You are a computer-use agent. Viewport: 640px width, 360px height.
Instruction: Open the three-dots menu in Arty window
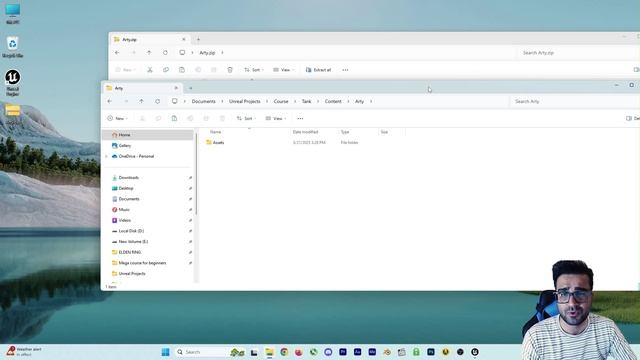pos(300,118)
